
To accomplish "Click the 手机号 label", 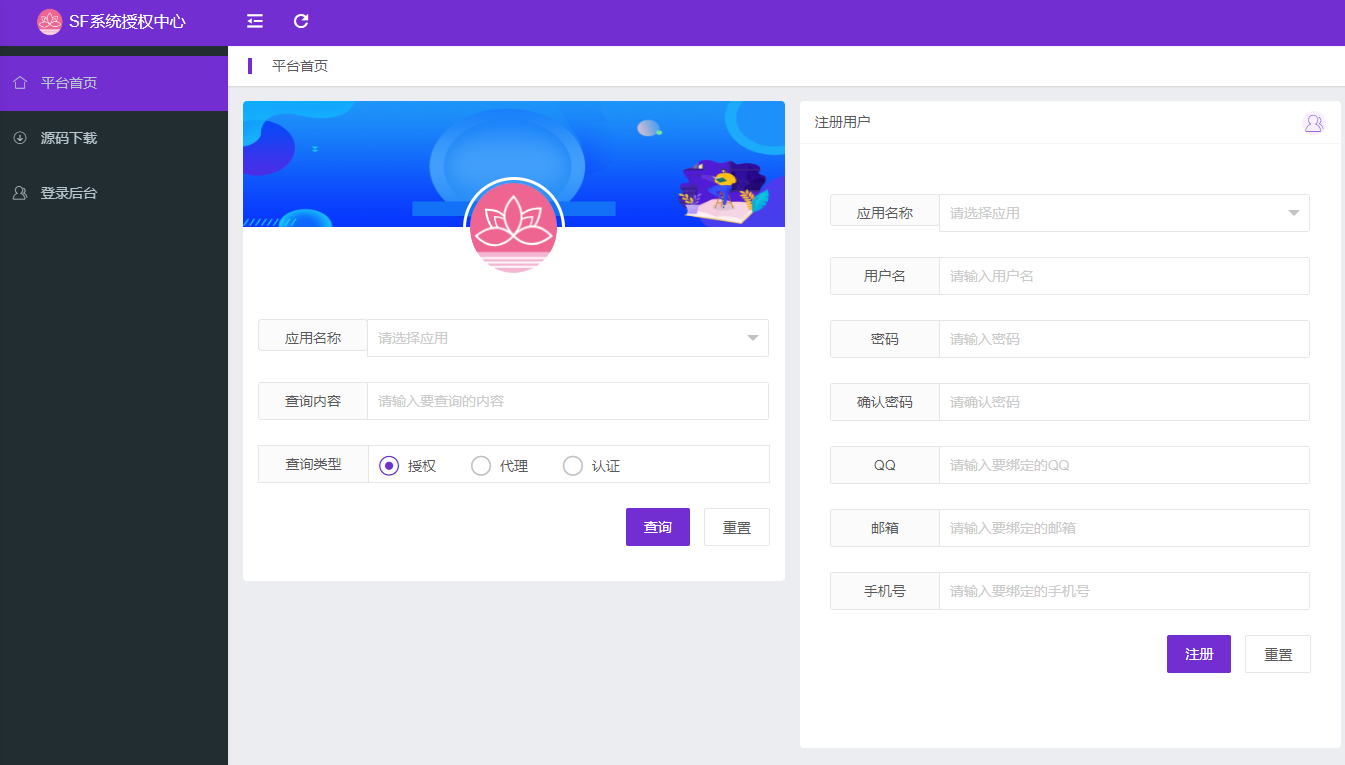I will (885, 591).
